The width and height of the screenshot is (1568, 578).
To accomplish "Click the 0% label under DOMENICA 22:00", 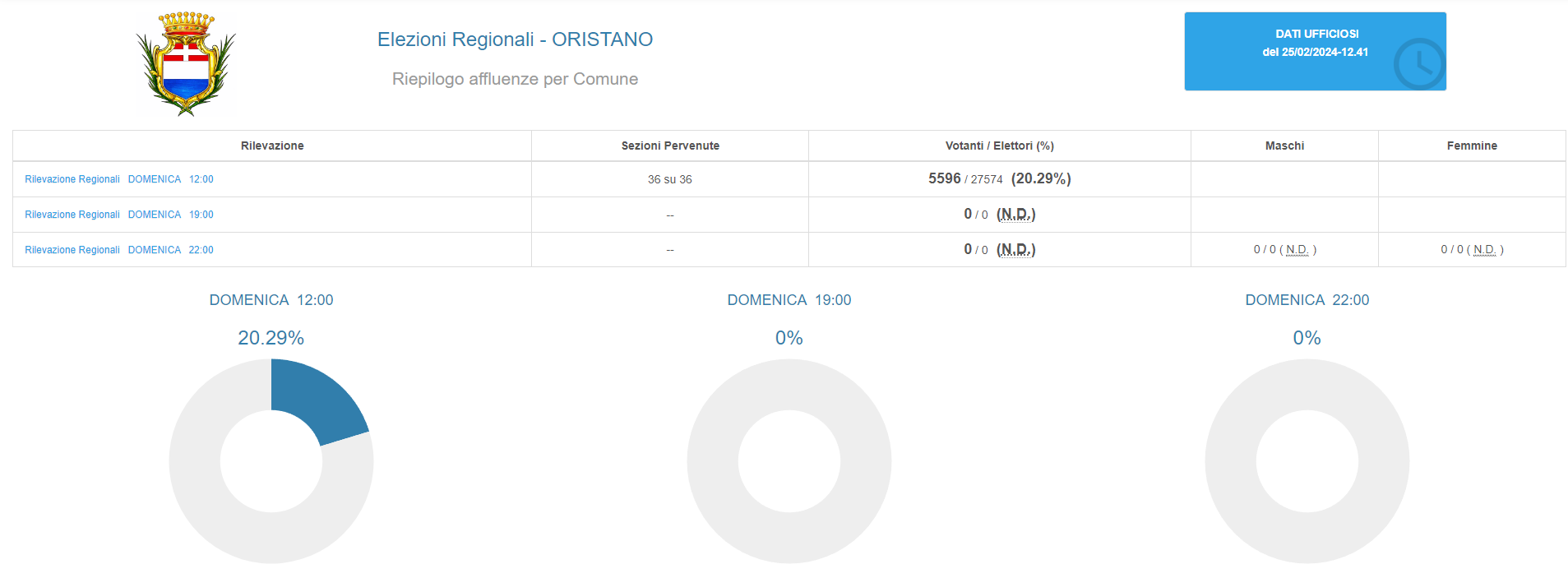I will (1307, 338).
